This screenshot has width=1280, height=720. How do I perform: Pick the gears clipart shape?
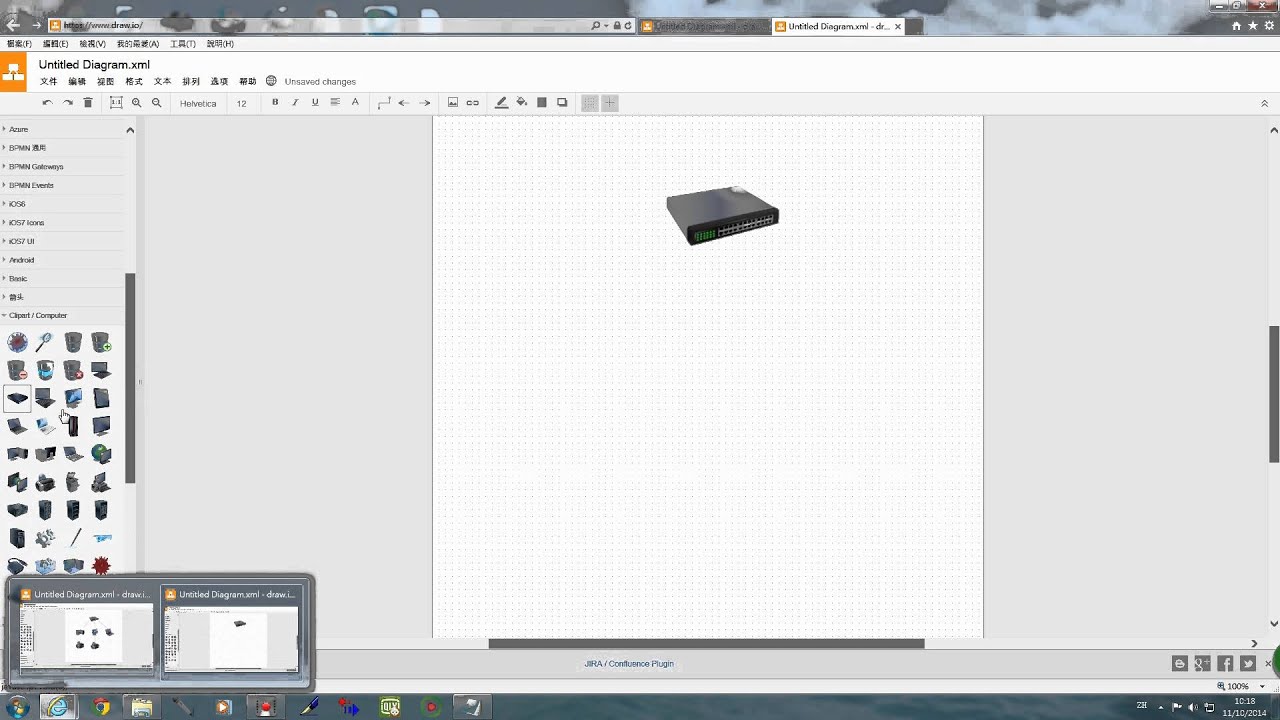click(x=45, y=538)
